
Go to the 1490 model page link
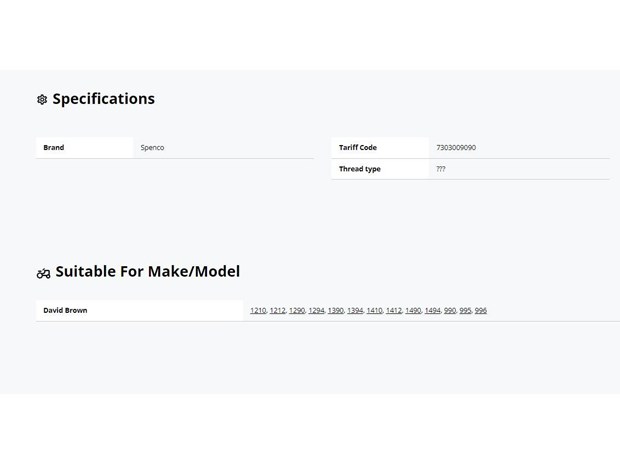(413, 310)
